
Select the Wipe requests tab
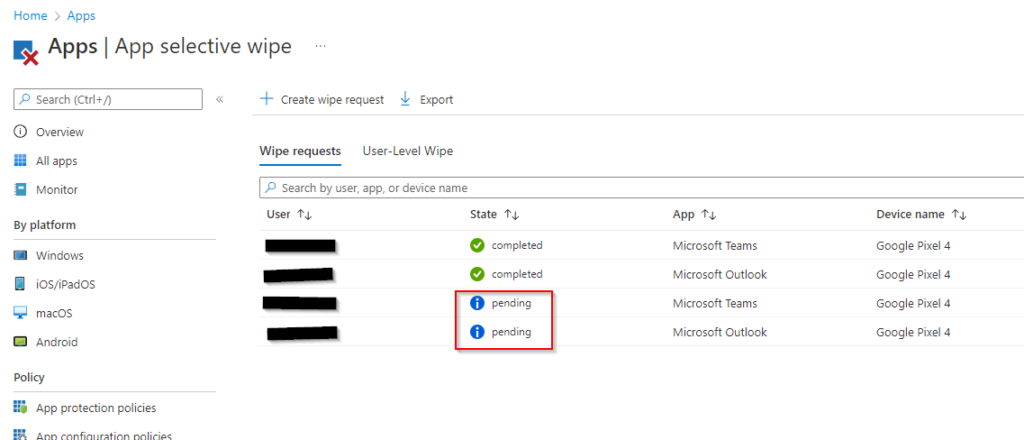300,151
